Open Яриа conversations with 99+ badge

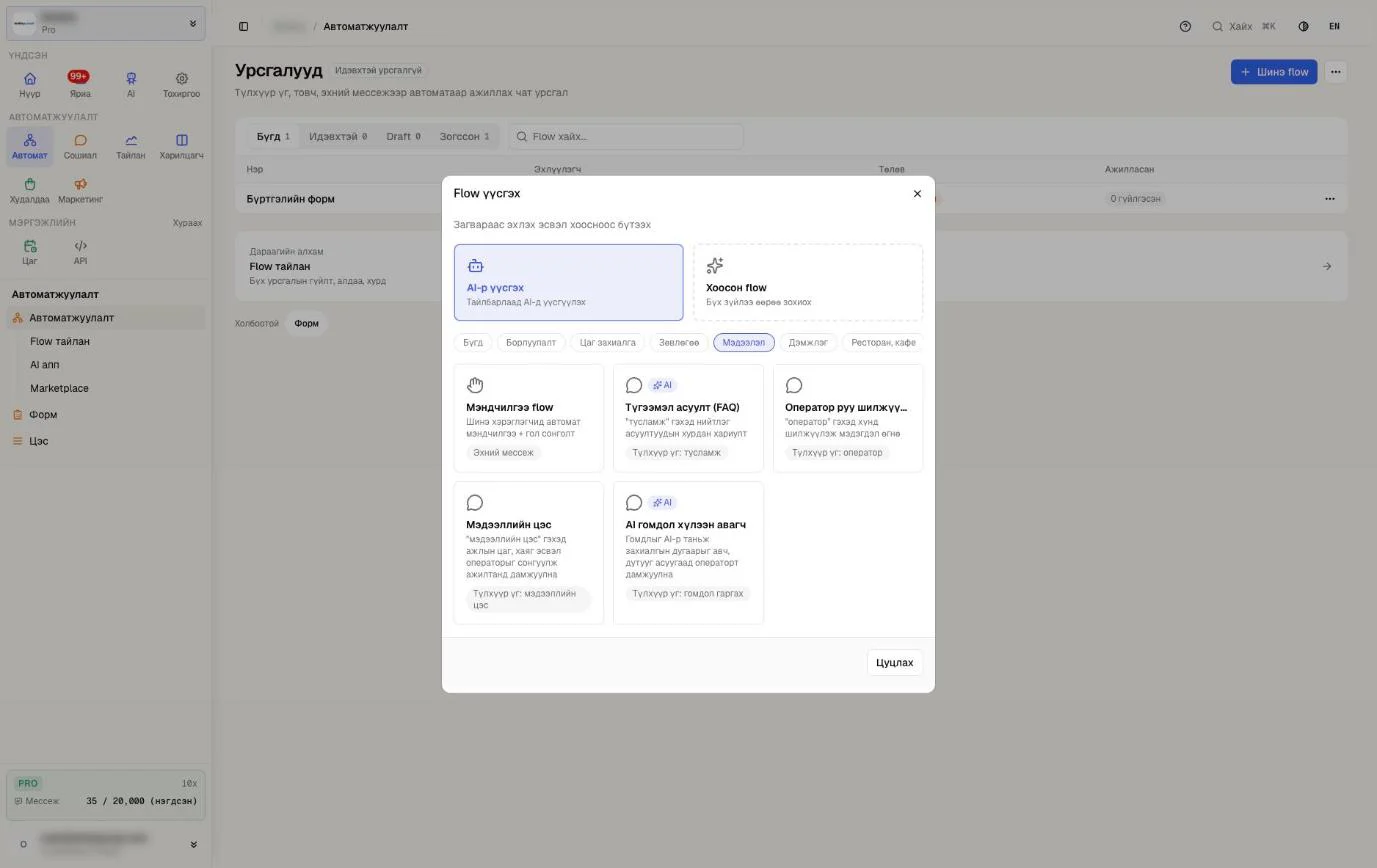coord(80,84)
